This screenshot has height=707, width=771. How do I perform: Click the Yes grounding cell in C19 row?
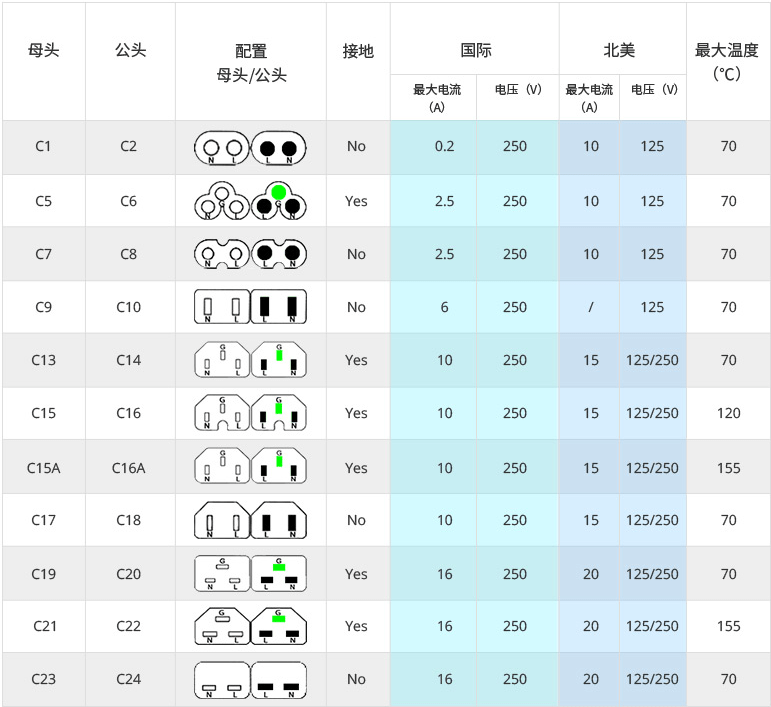[x=356, y=574]
